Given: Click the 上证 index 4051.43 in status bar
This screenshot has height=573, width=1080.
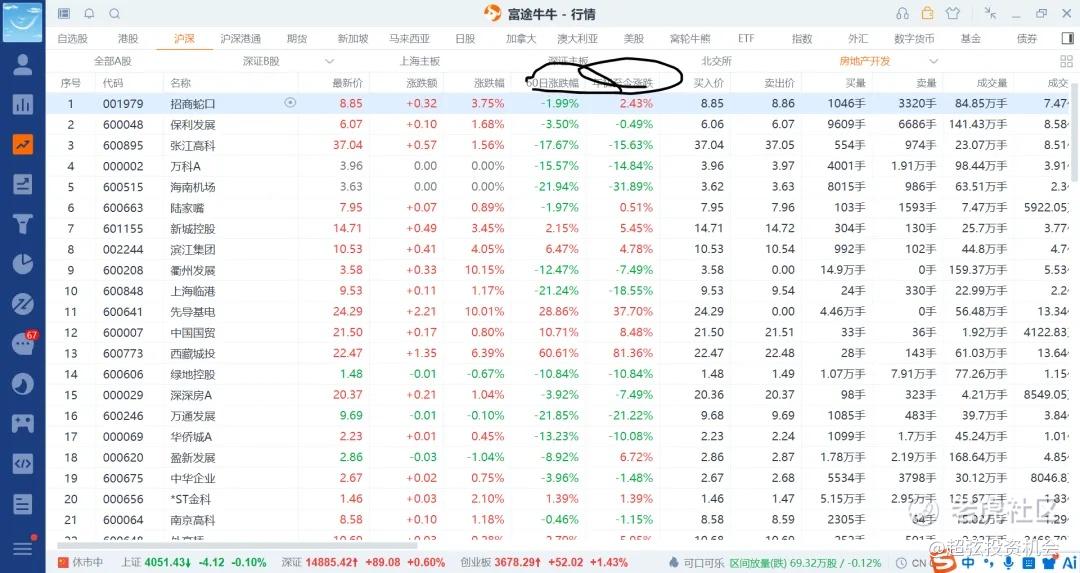Looking at the screenshot, I should 194,563.
